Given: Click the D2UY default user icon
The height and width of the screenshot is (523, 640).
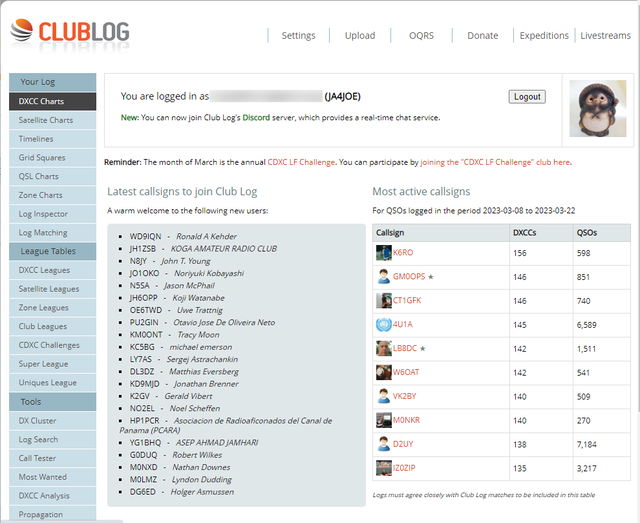Looking at the screenshot, I should coord(384,444).
